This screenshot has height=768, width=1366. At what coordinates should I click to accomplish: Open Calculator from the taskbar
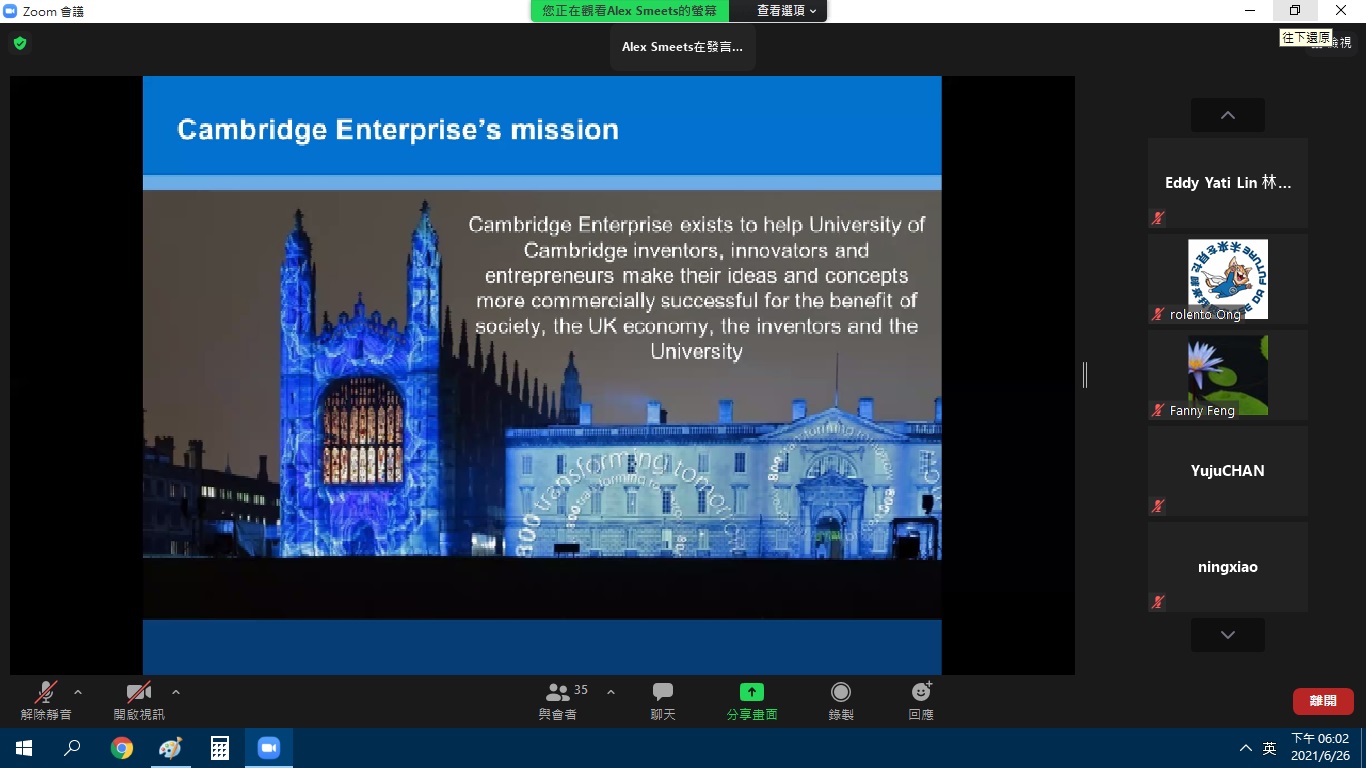coord(220,748)
